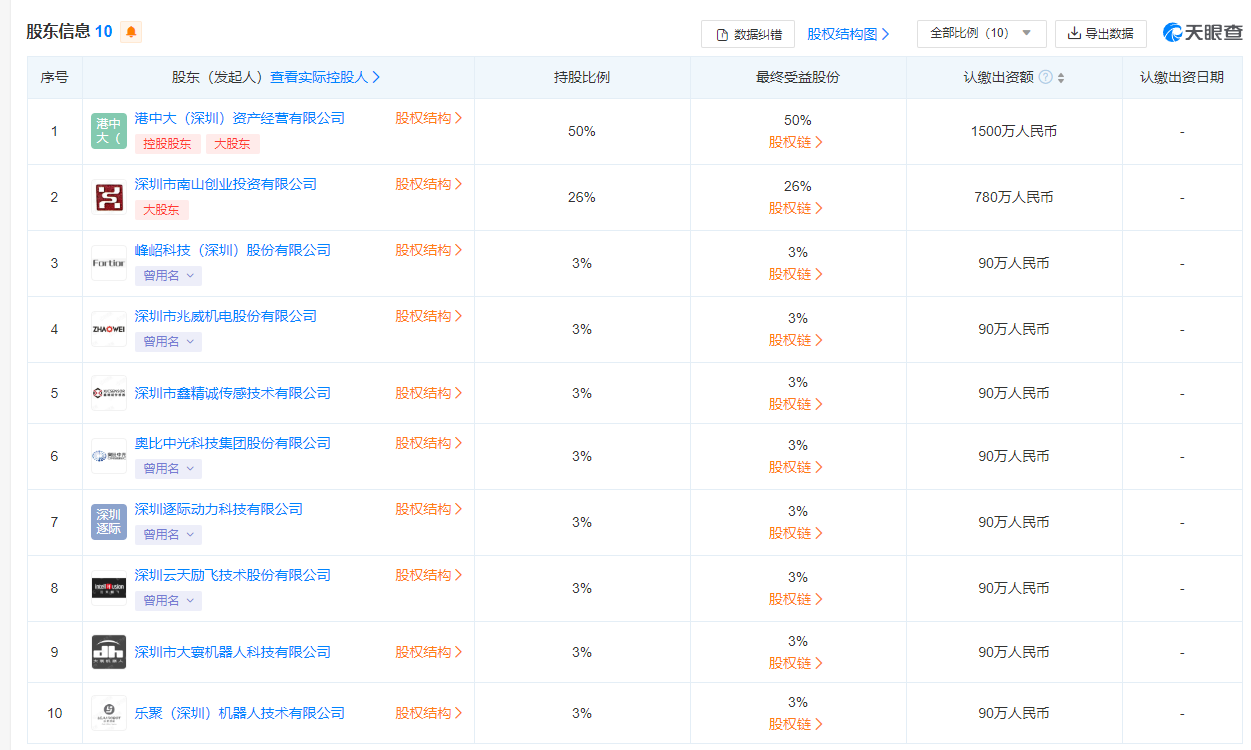
Task: Open 股权结构 for 港中大资产经营
Action: point(429,118)
